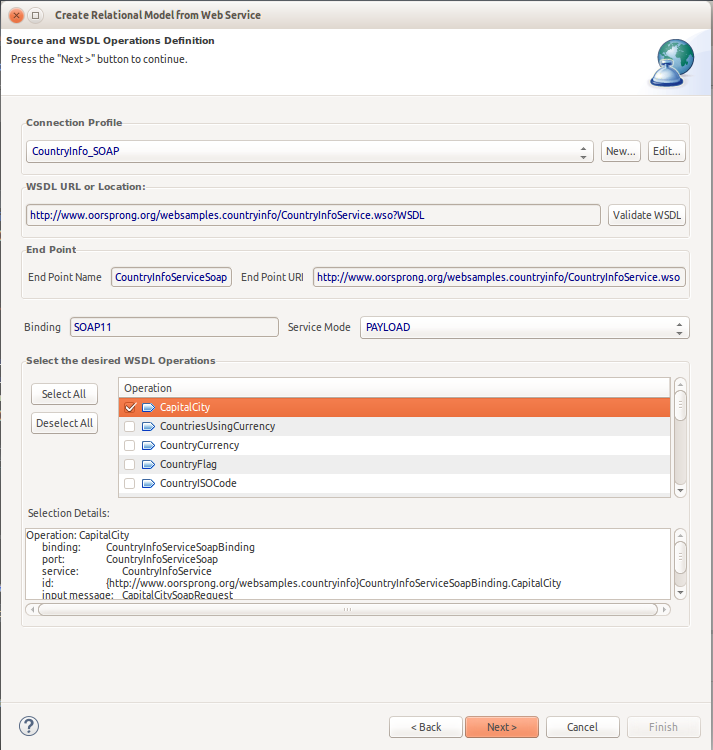Click the operations list vertical scrollbar thumb
Screen dimensions: 713x750
coord(680,406)
